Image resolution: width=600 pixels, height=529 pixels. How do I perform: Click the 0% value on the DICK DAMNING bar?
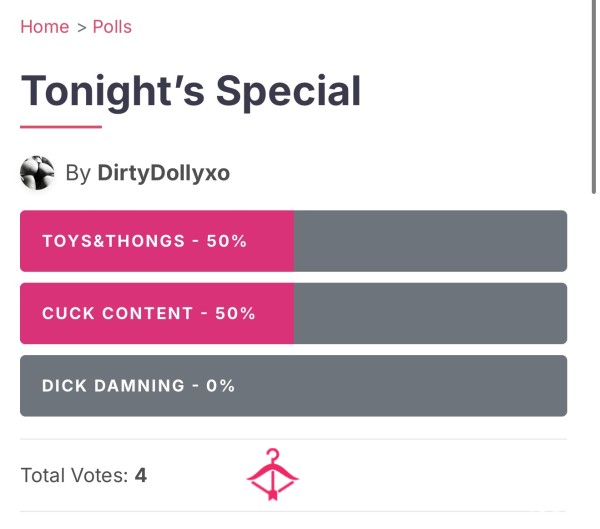(220, 386)
